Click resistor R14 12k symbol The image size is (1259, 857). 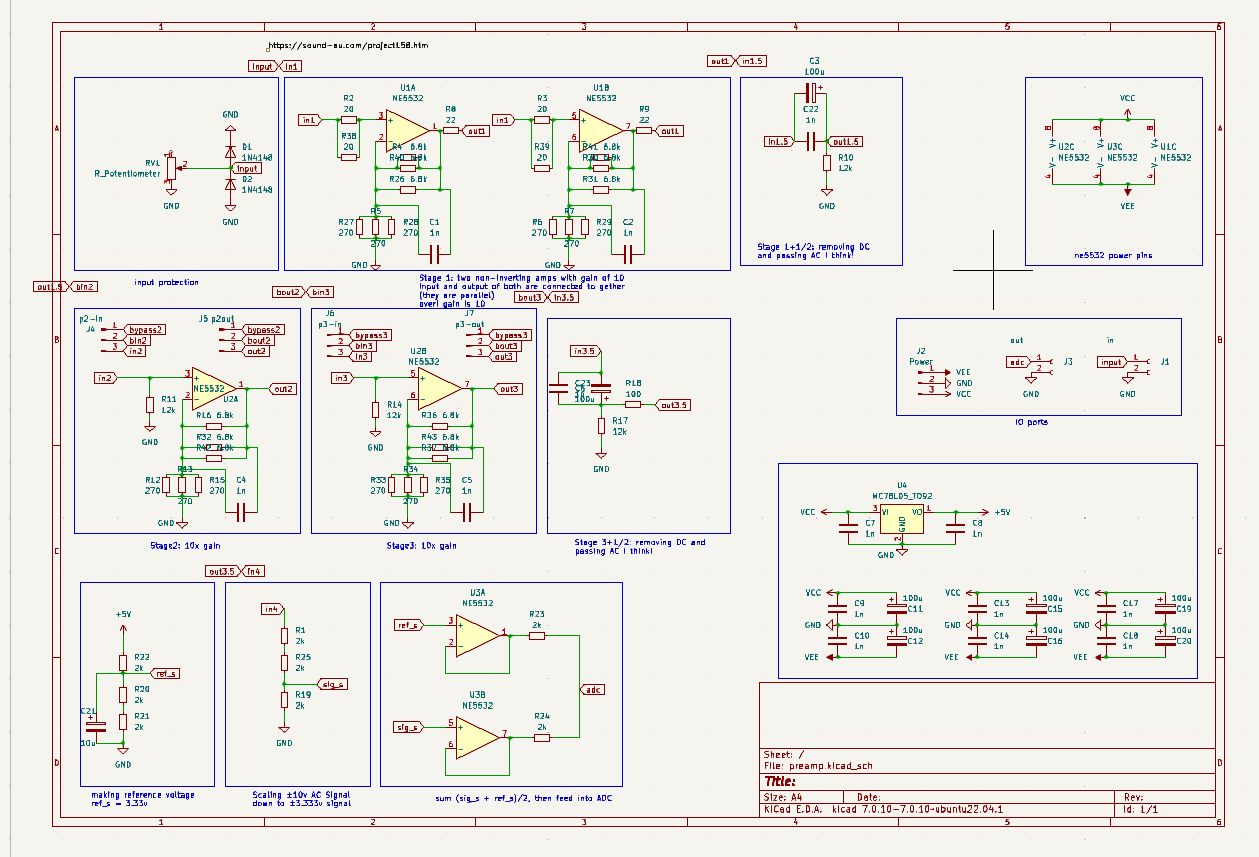376,410
